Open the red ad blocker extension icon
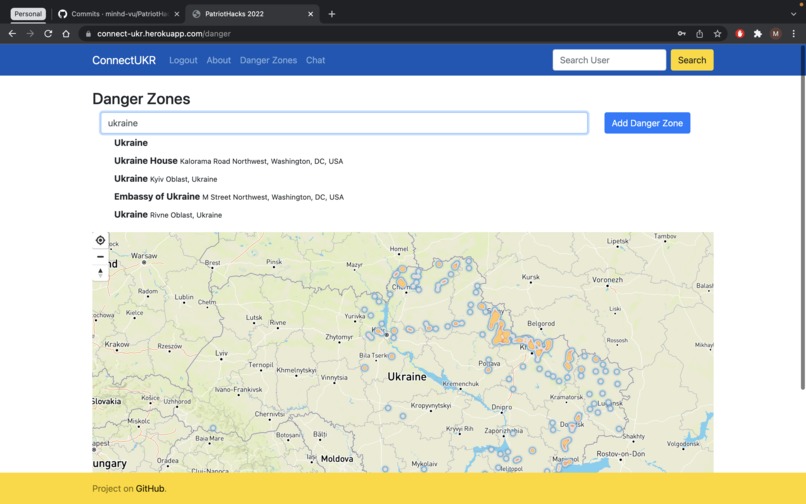 pyautogui.click(x=740, y=34)
